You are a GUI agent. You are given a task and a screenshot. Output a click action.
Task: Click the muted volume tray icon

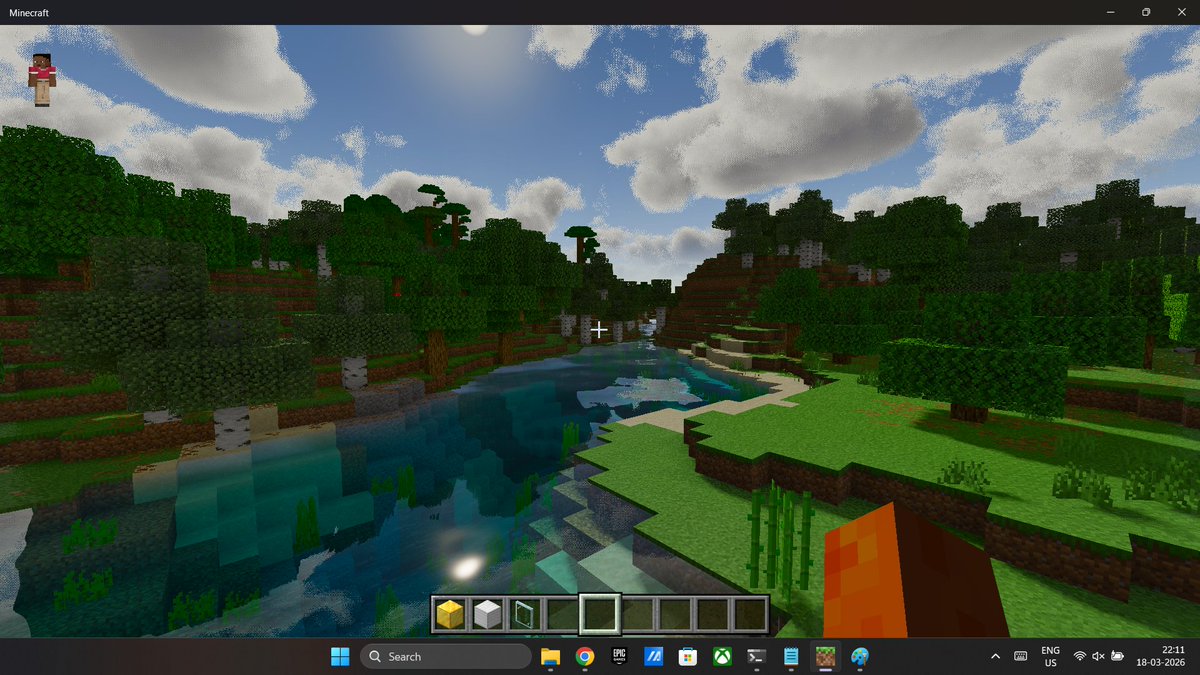point(1099,656)
